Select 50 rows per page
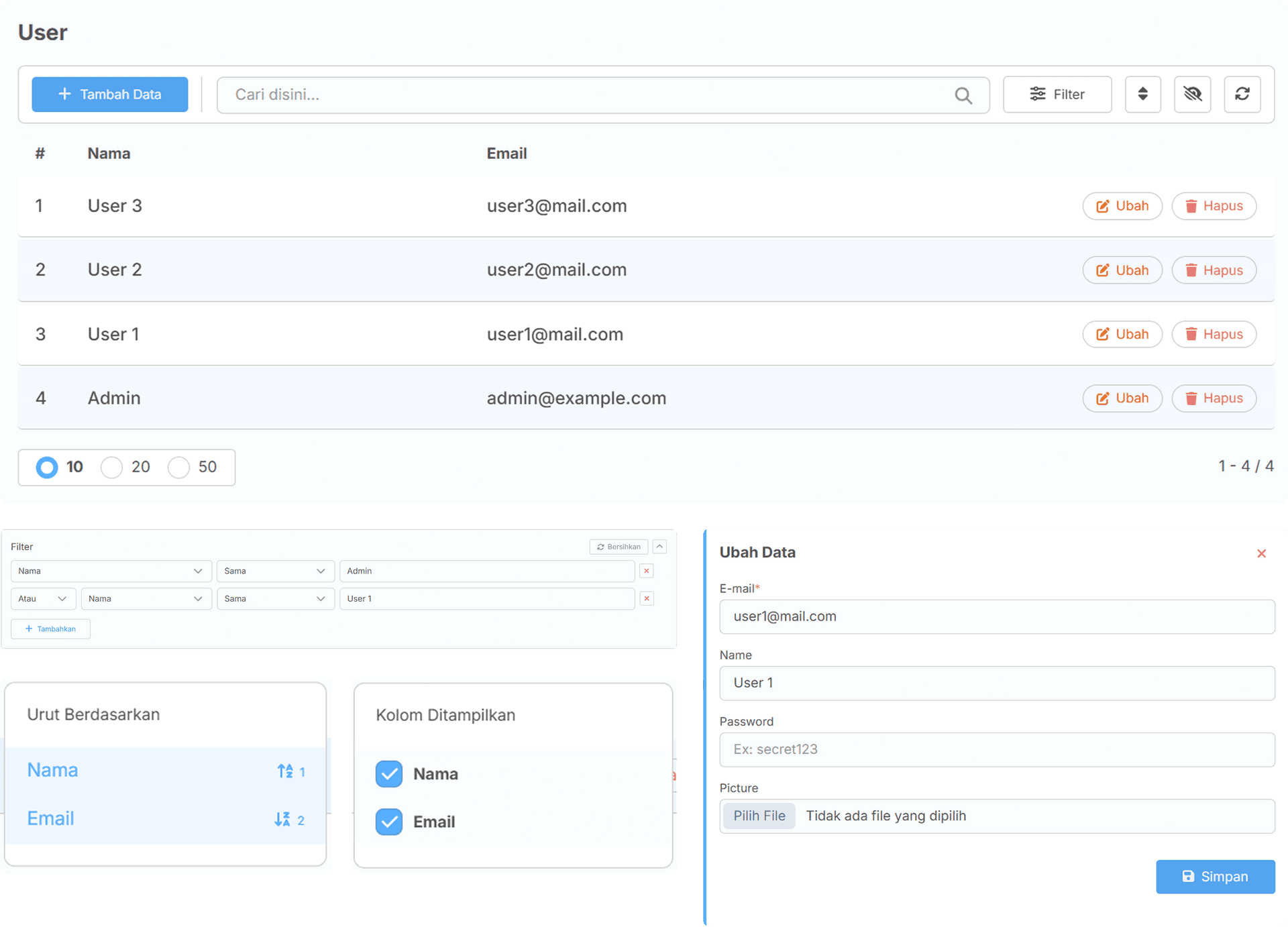This screenshot has height=927, width=1288. click(x=179, y=467)
